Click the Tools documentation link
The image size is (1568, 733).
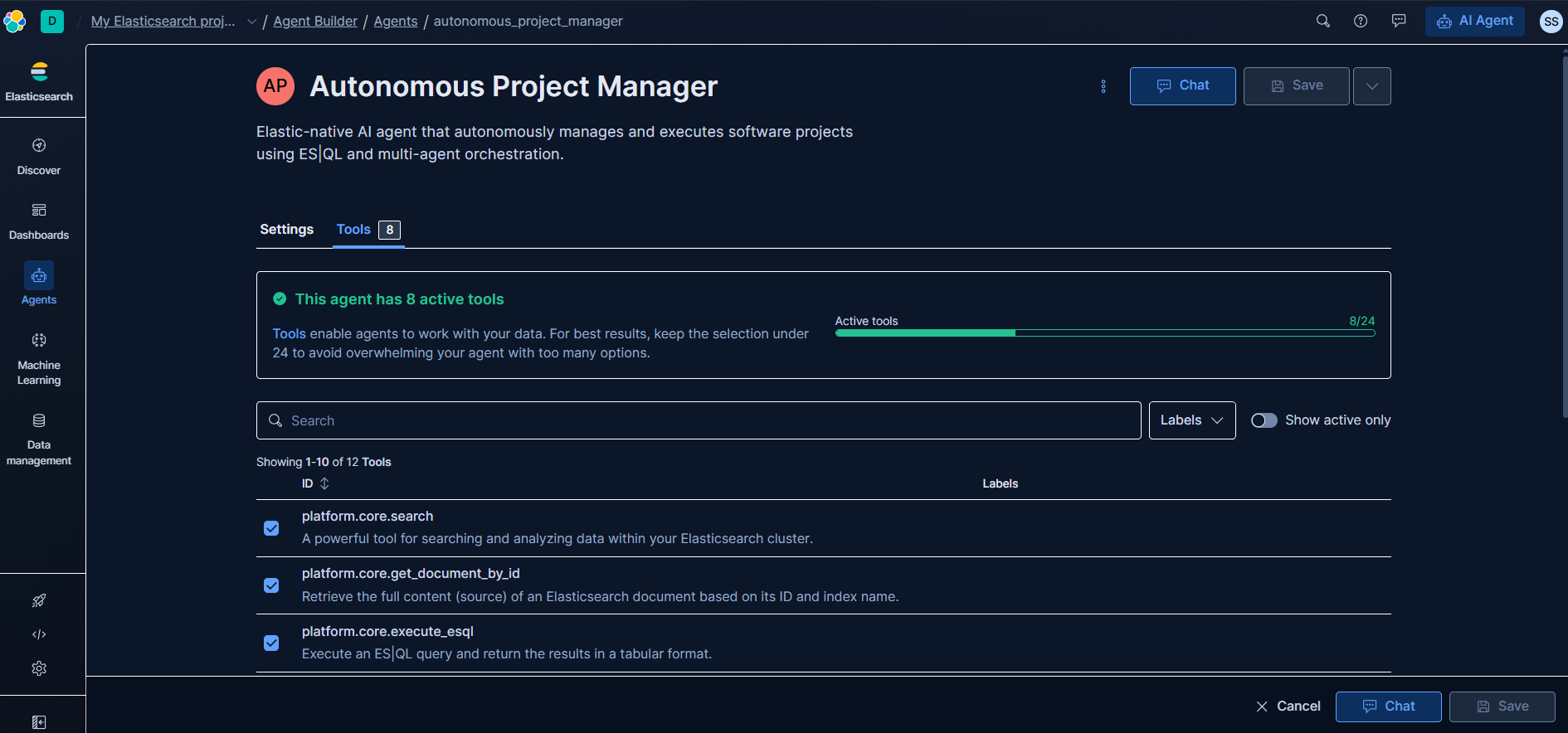pyautogui.click(x=289, y=333)
